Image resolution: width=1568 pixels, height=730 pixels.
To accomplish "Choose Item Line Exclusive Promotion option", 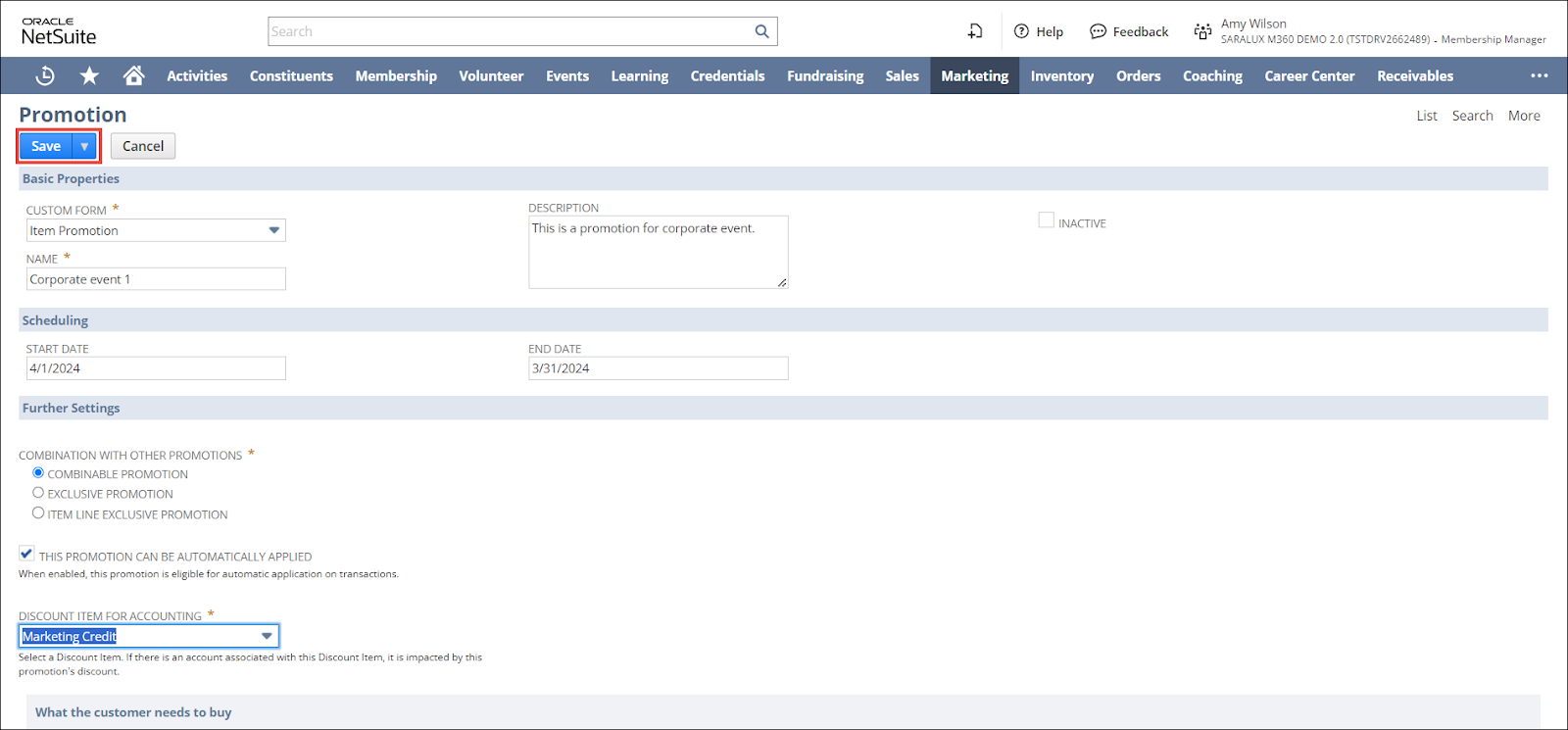I will pyautogui.click(x=38, y=512).
